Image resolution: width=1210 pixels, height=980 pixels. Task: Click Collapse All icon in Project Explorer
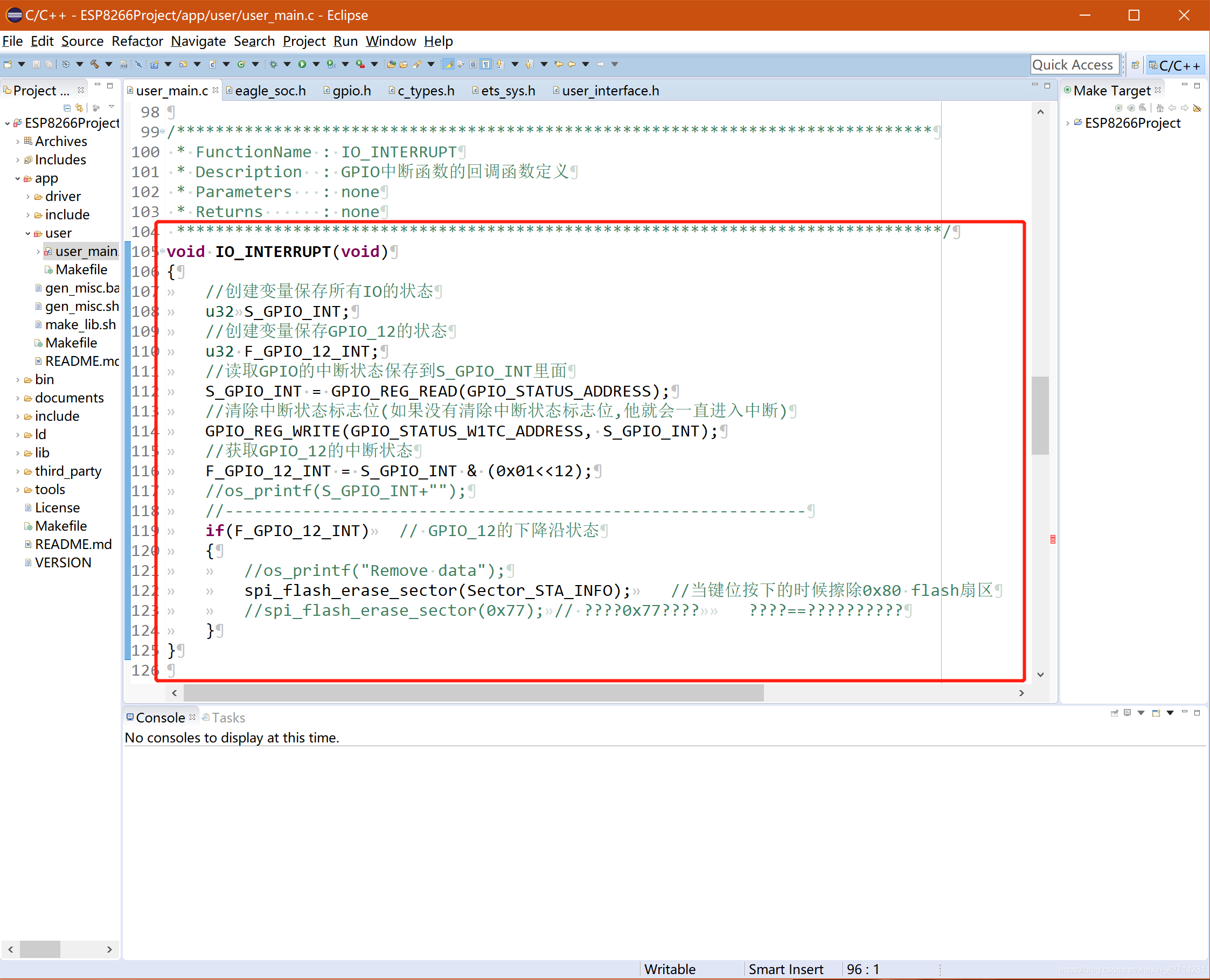tap(67, 107)
